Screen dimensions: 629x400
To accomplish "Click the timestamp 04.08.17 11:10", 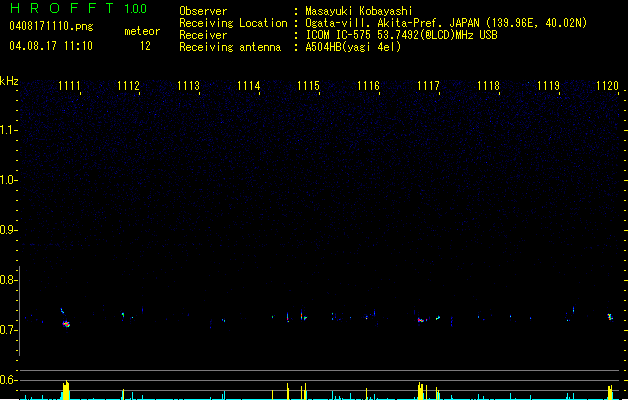I will (x=51, y=46).
